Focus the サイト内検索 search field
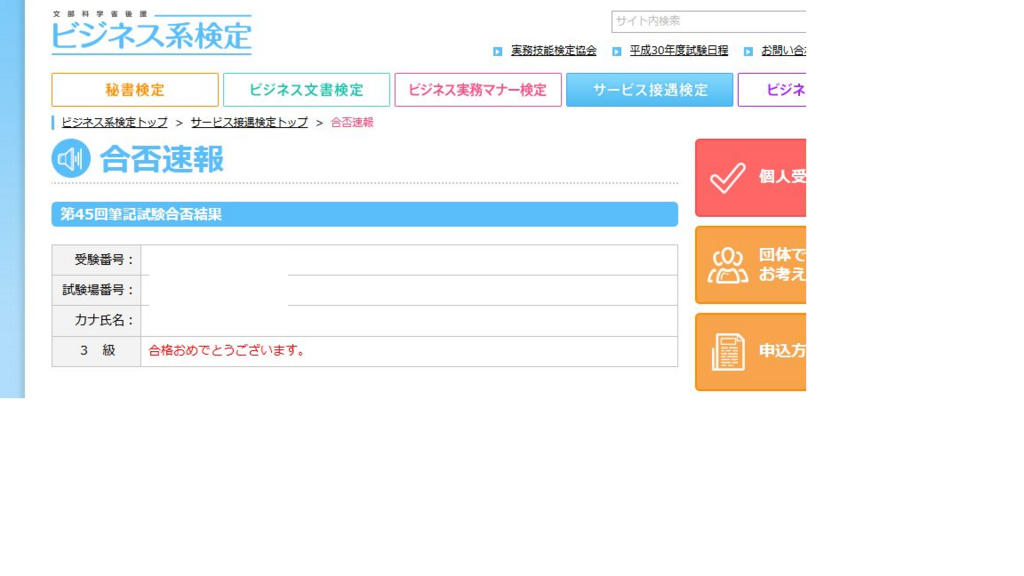 point(709,22)
